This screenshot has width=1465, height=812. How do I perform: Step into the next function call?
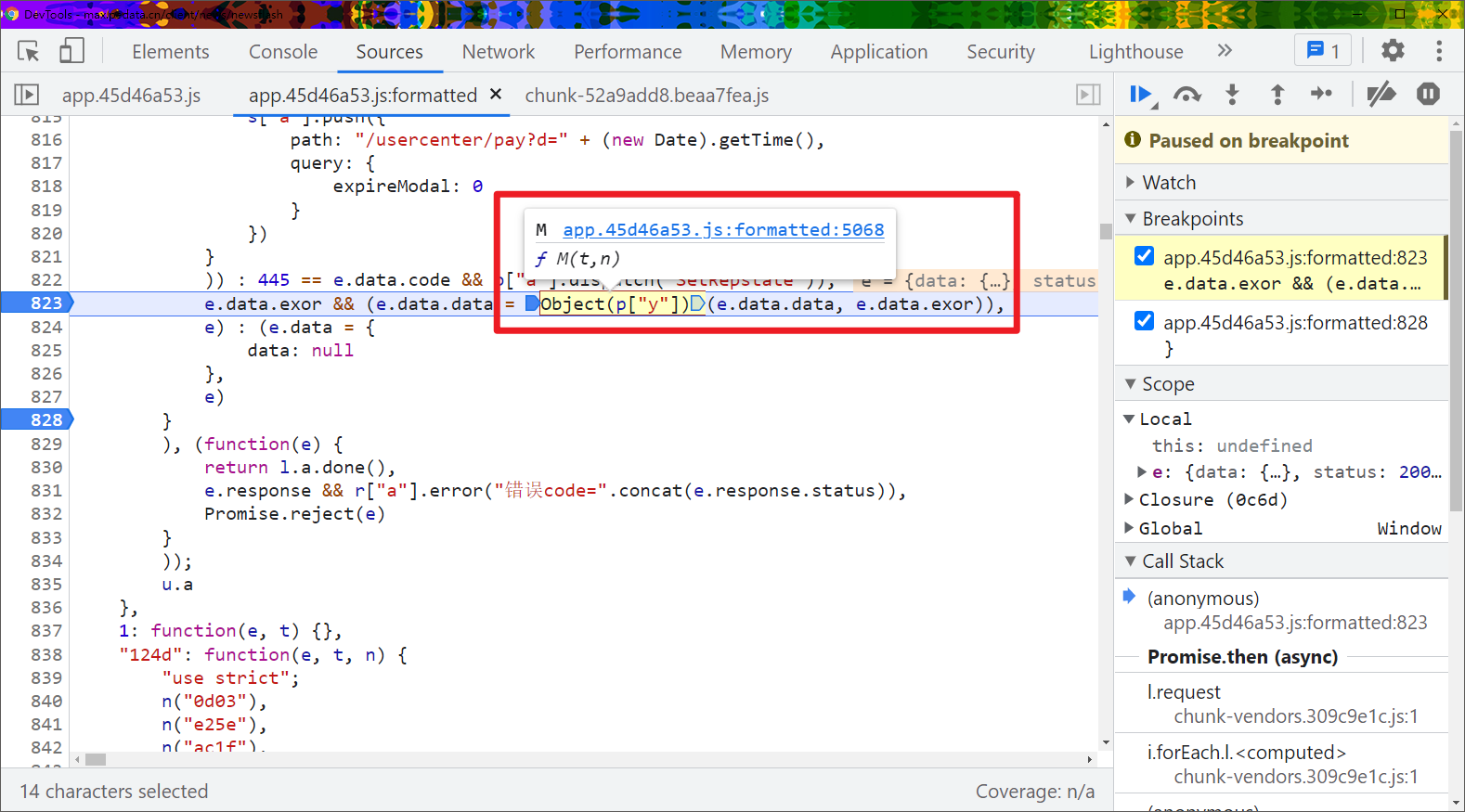[x=1232, y=94]
